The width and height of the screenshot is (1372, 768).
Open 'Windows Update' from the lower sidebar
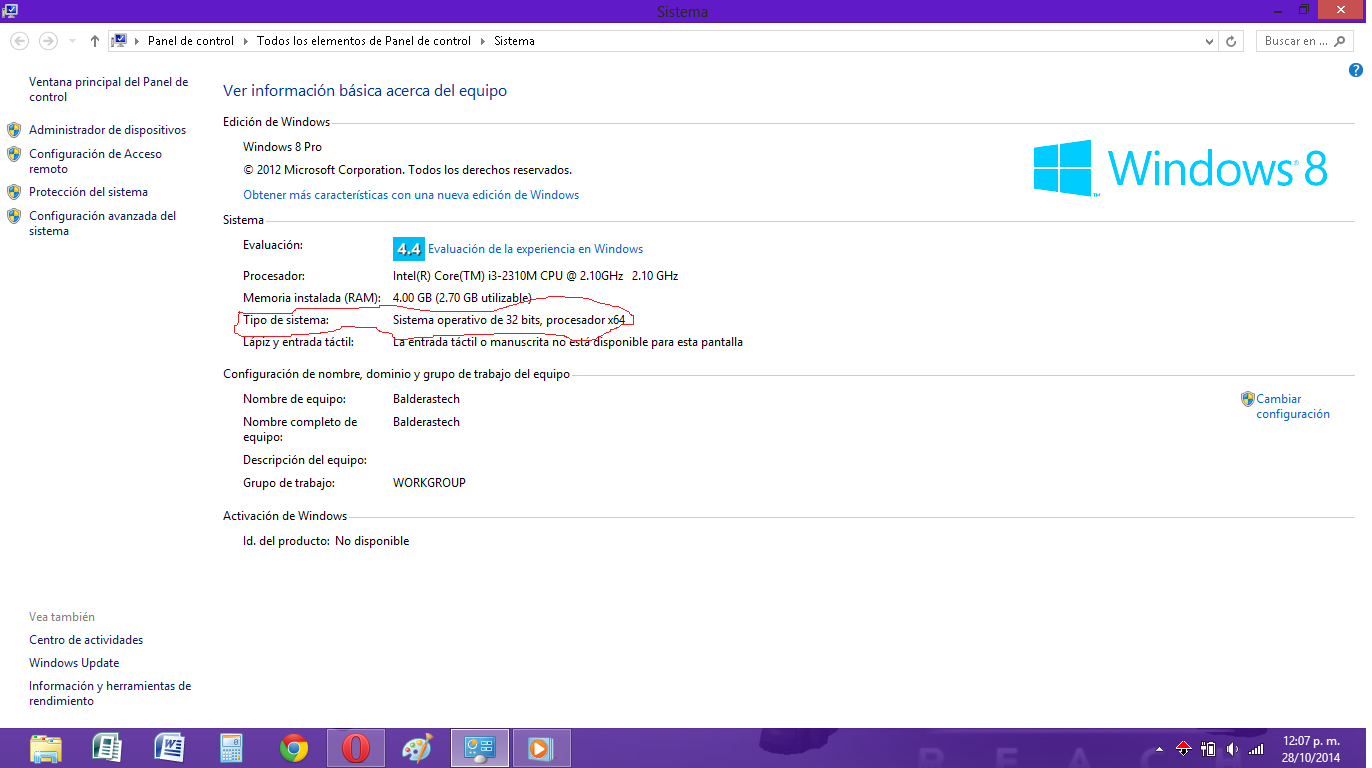tap(73, 662)
